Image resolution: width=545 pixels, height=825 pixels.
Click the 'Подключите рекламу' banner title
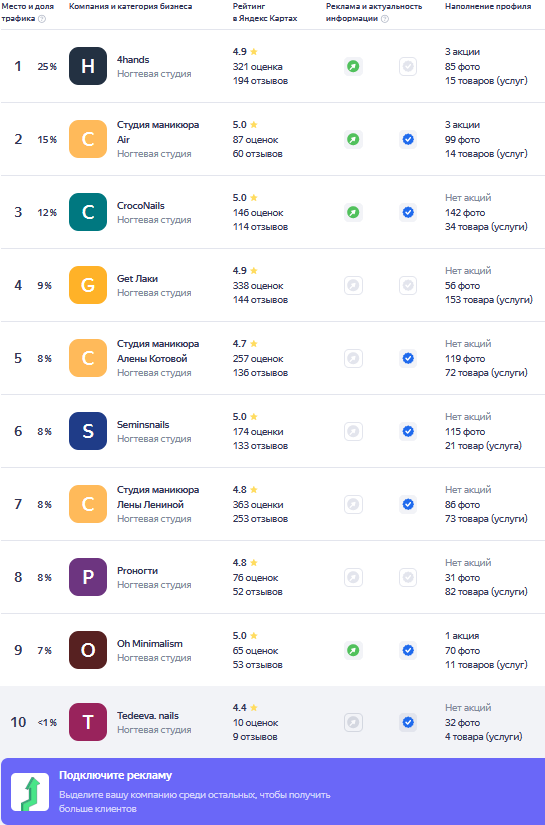(116, 775)
